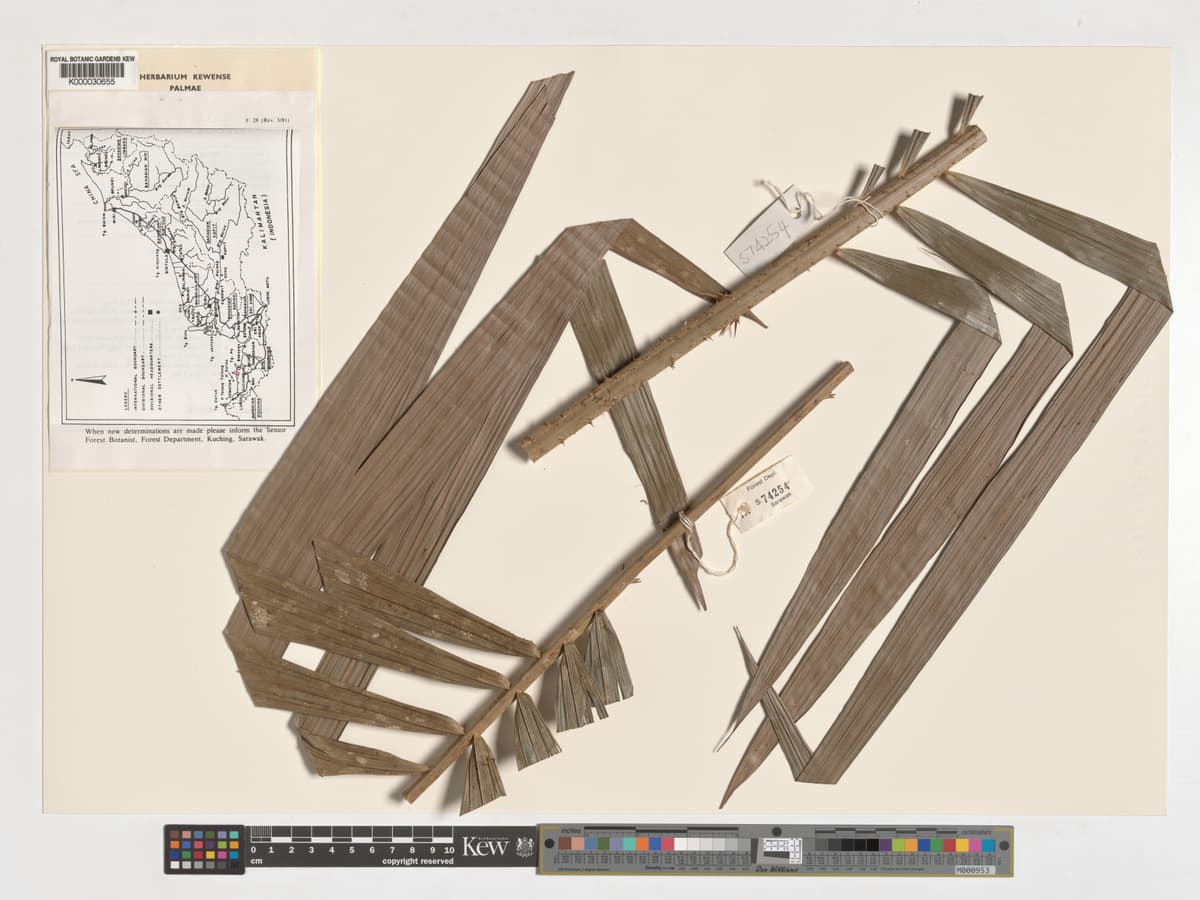Click the M000953 label on the color bar
Image resolution: width=1200 pixels, height=900 pixels.
pyautogui.click(x=973, y=870)
